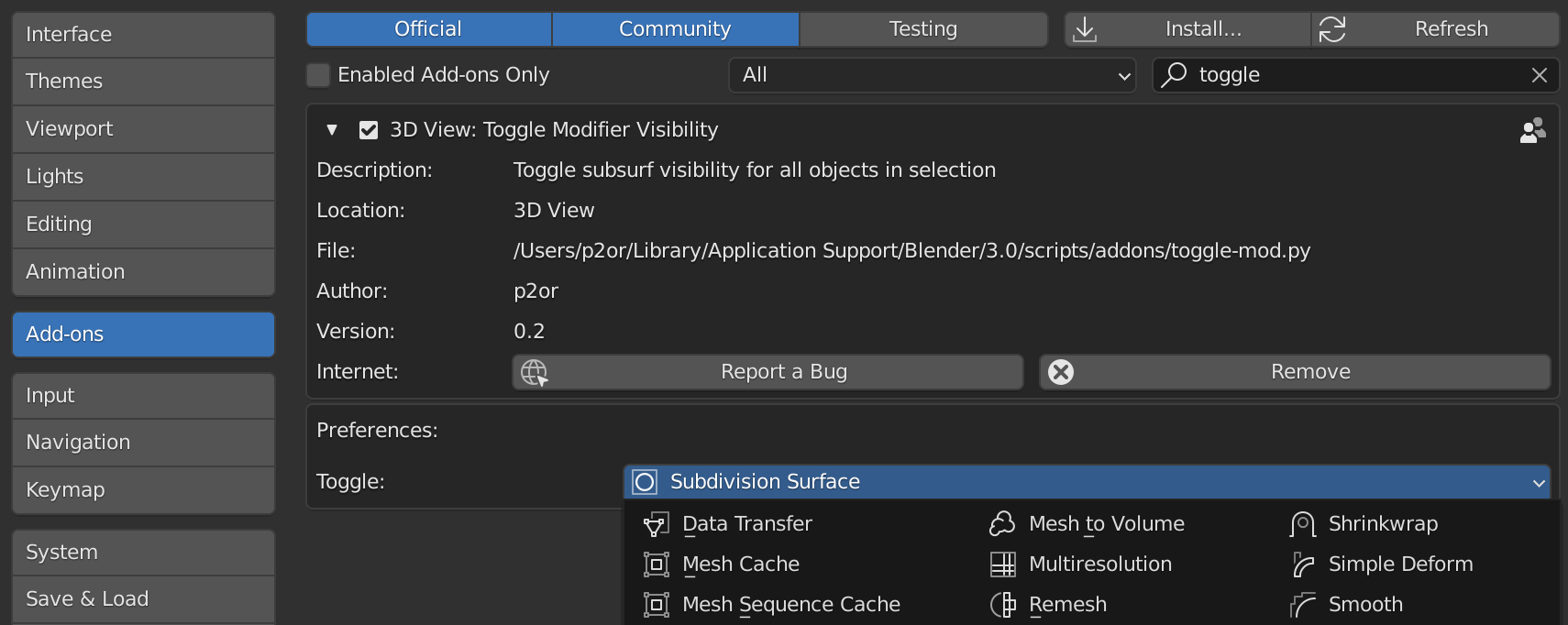The height and width of the screenshot is (625, 1568).
Task: Click the Shrinkwrap modifier icon
Action: point(1302,524)
